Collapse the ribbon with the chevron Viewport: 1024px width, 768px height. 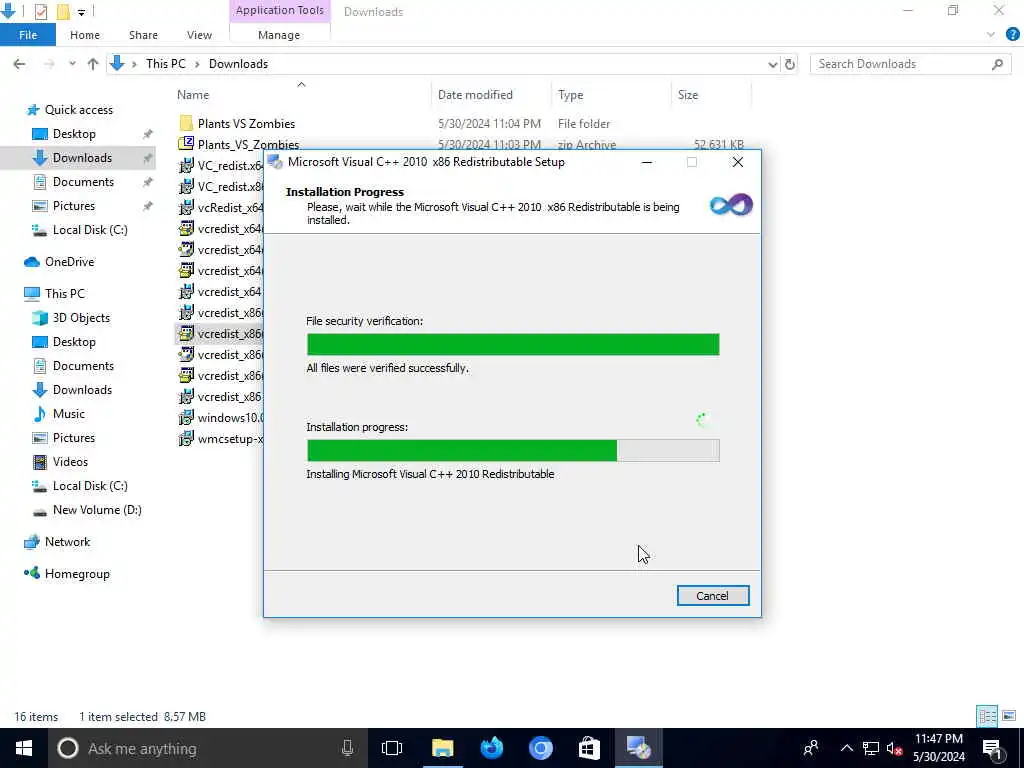(991, 35)
